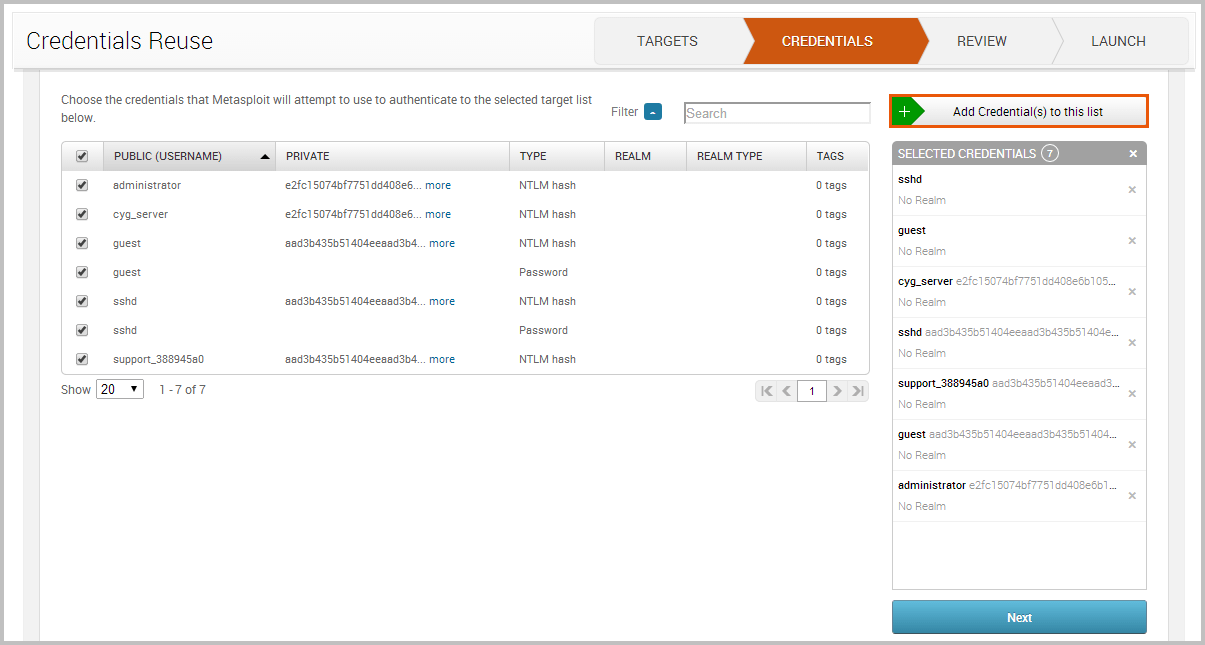Screen dimensions: 1205x645
Task: Jump to the last results page
Action: 858,391
